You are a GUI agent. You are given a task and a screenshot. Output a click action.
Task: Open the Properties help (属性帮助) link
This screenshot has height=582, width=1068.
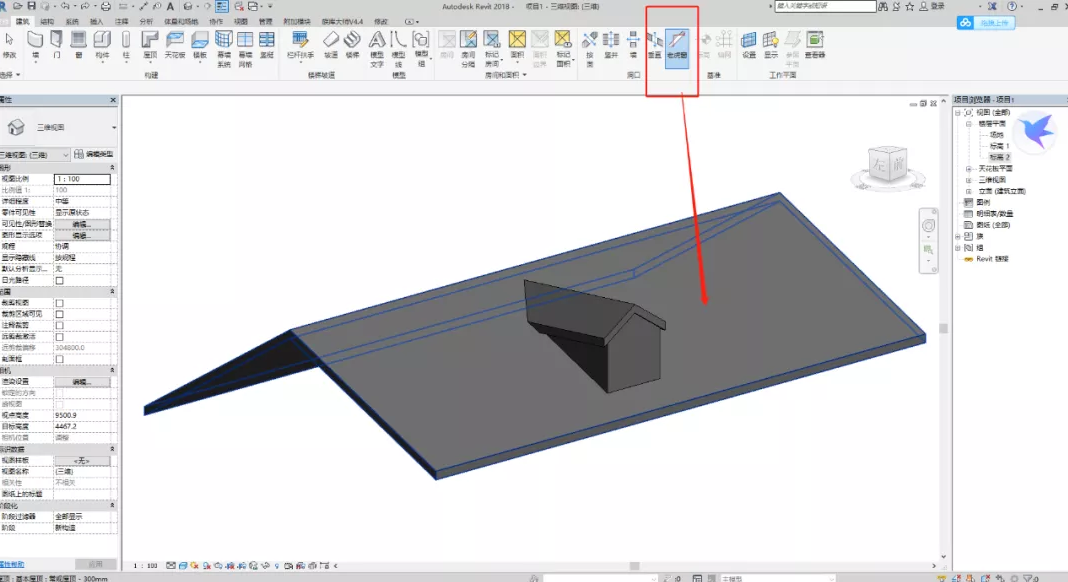(12, 564)
